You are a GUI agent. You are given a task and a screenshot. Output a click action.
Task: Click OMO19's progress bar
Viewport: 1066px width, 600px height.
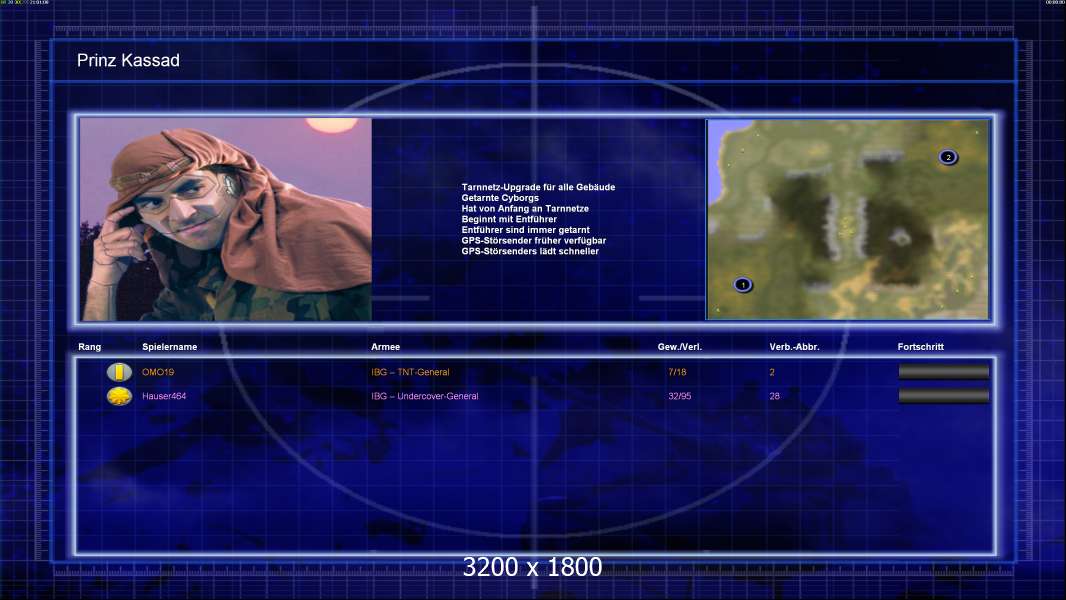click(944, 372)
